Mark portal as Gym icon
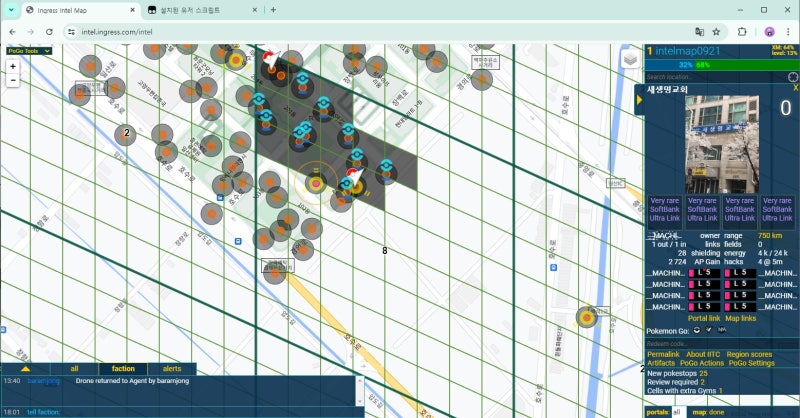Screen dimensions: 800x418 tap(709, 330)
